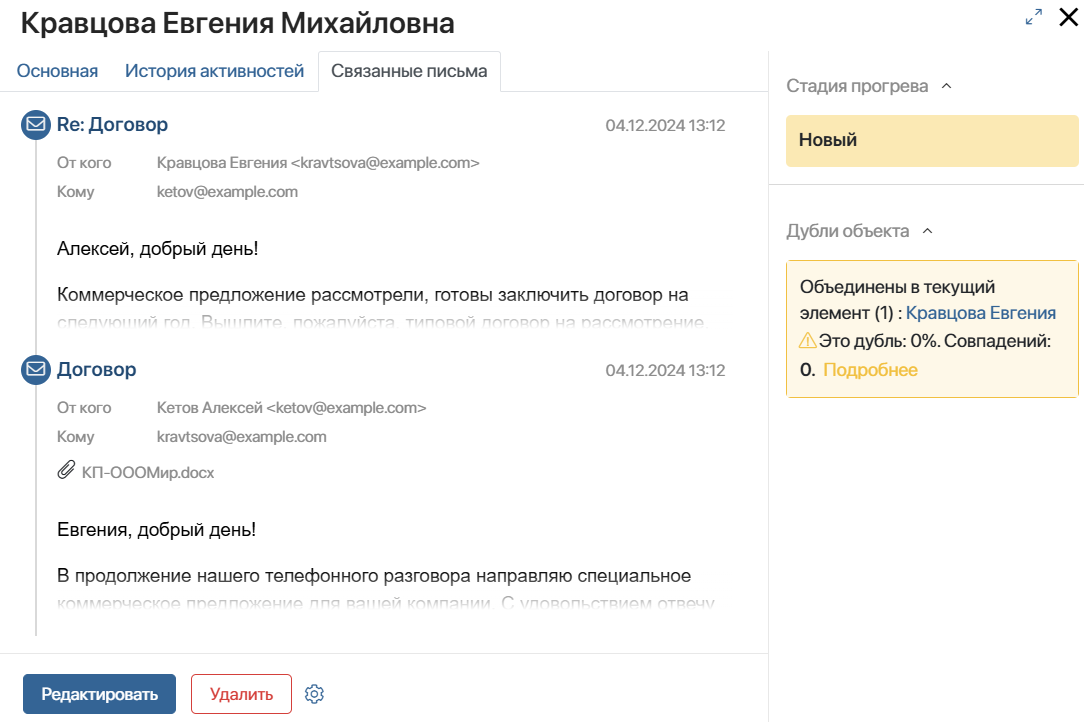Image resolution: width=1084 pixels, height=722 pixels.
Task: Click the expand to fullscreen arrows icon
Action: coord(1034,17)
